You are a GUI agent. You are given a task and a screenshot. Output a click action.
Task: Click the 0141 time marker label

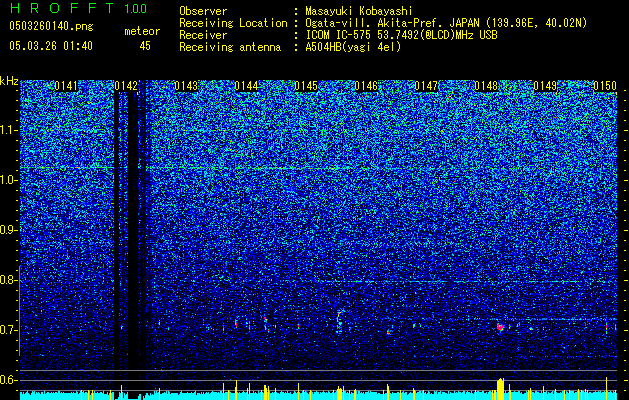point(66,86)
